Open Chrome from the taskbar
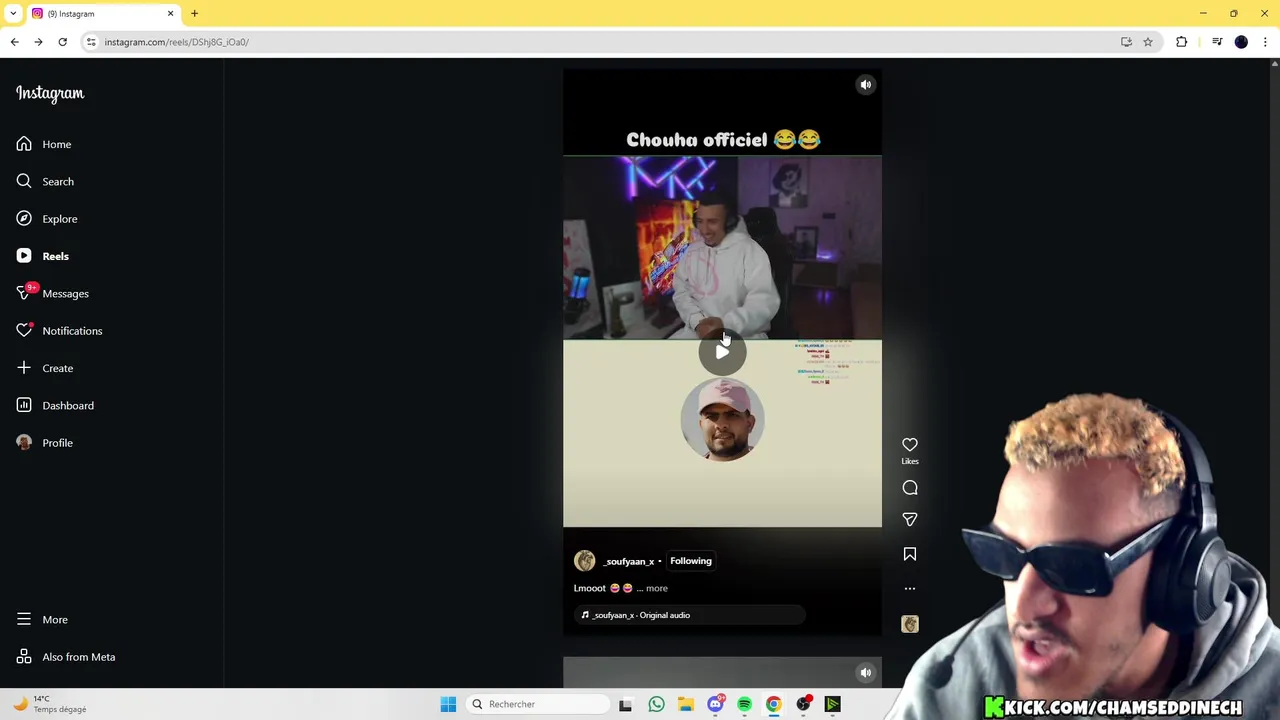The width and height of the screenshot is (1280, 720). click(773, 704)
